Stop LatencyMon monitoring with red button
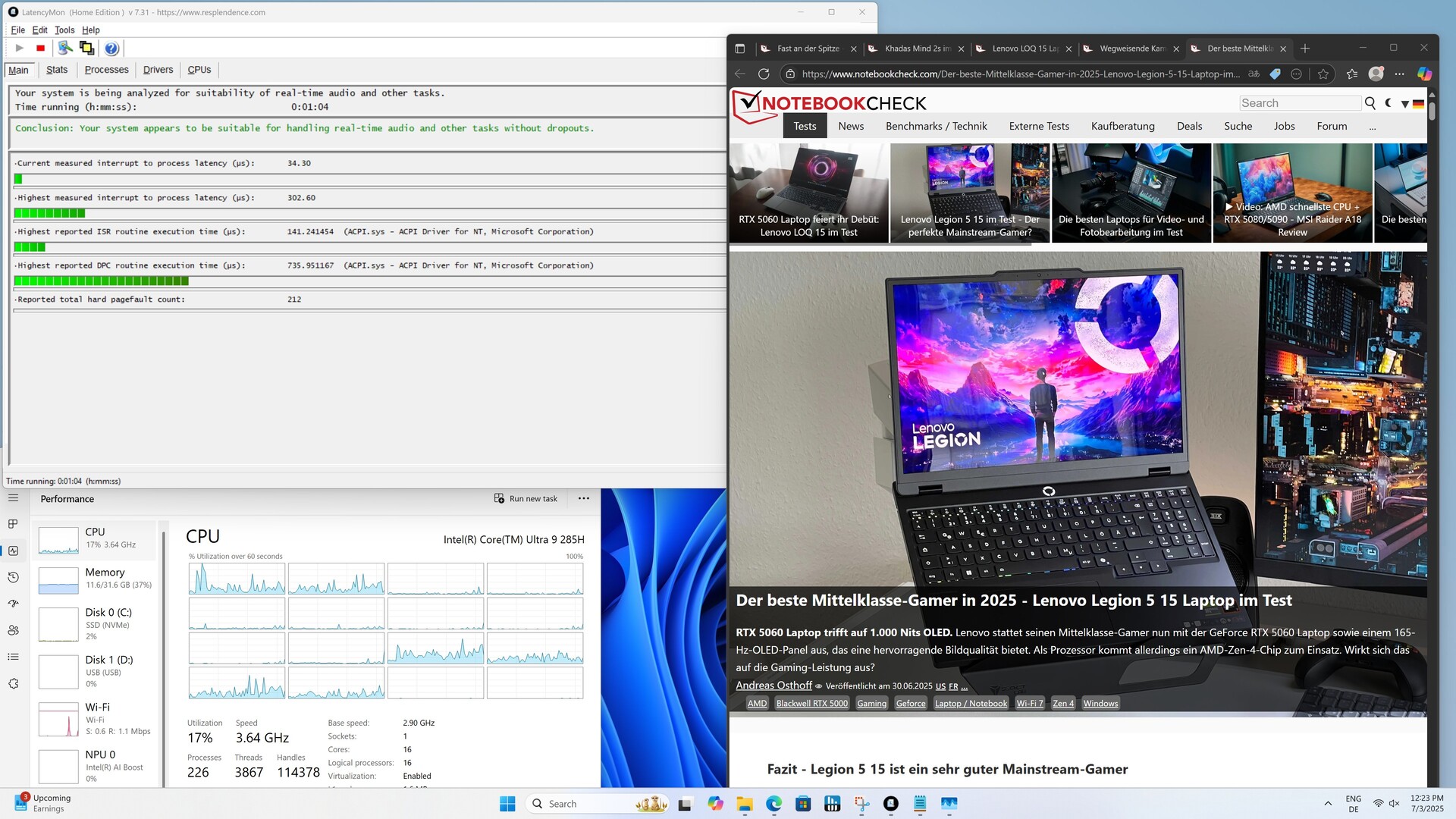Viewport: 1456px width, 819px height. point(41,48)
